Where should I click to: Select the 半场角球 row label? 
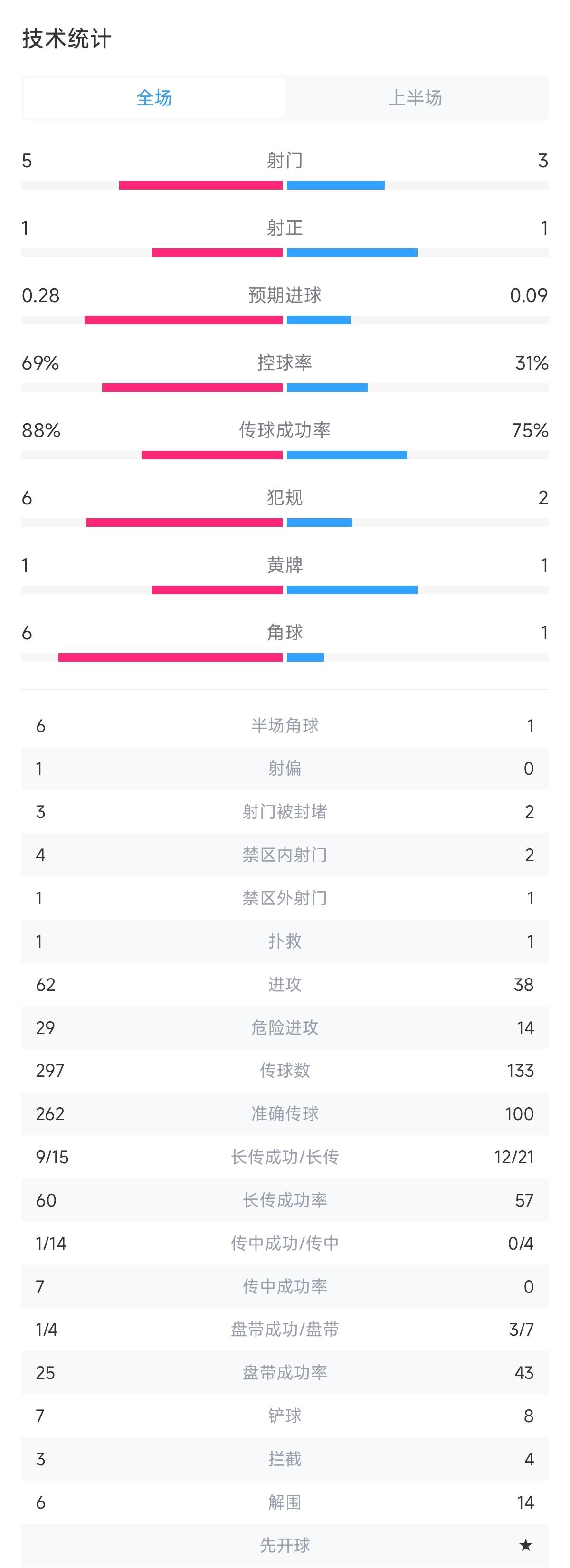(x=285, y=725)
